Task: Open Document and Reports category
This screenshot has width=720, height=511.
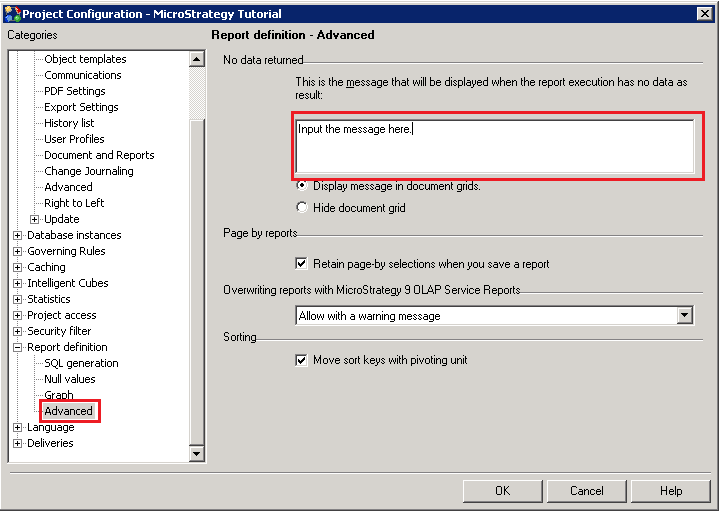Action: pos(99,155)
